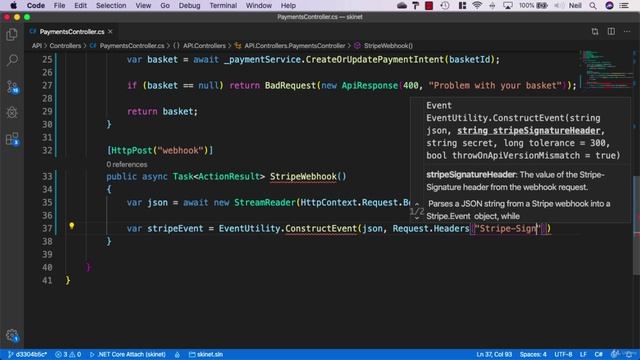
Task: Click the battery status 100%
Action: [x=533, y=6]
